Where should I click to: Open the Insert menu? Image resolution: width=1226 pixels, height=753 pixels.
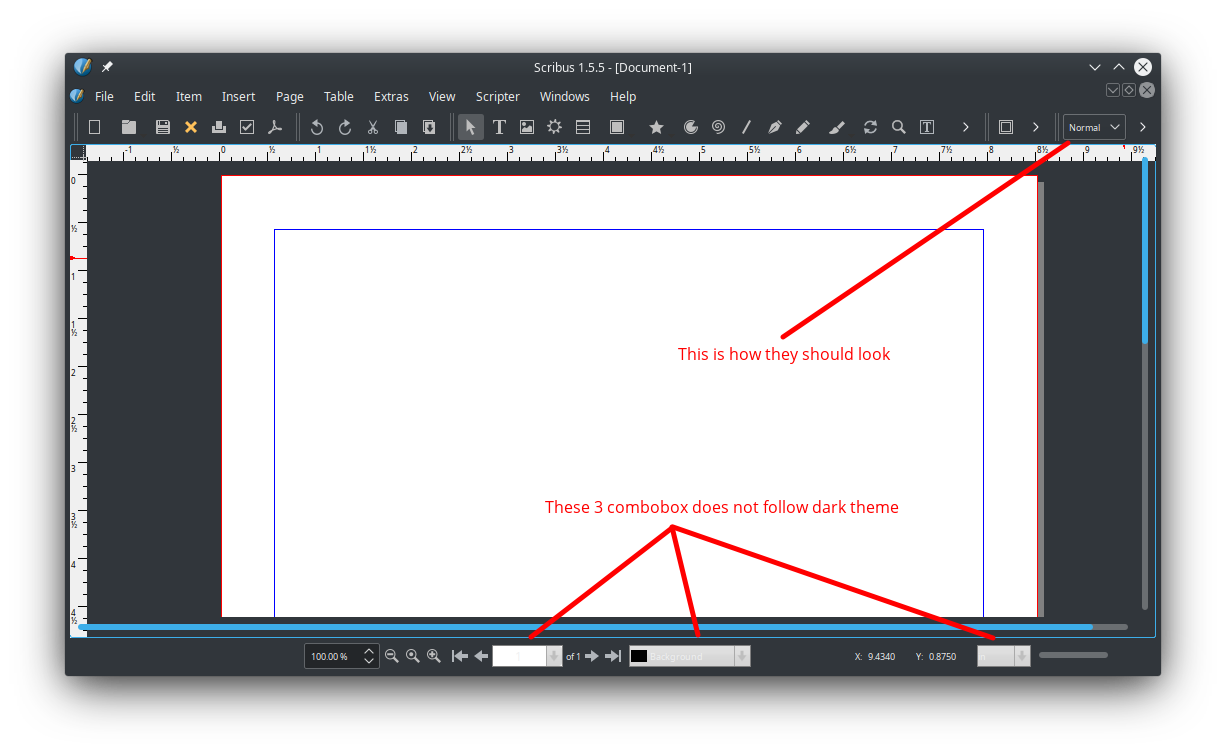point(238,97)
